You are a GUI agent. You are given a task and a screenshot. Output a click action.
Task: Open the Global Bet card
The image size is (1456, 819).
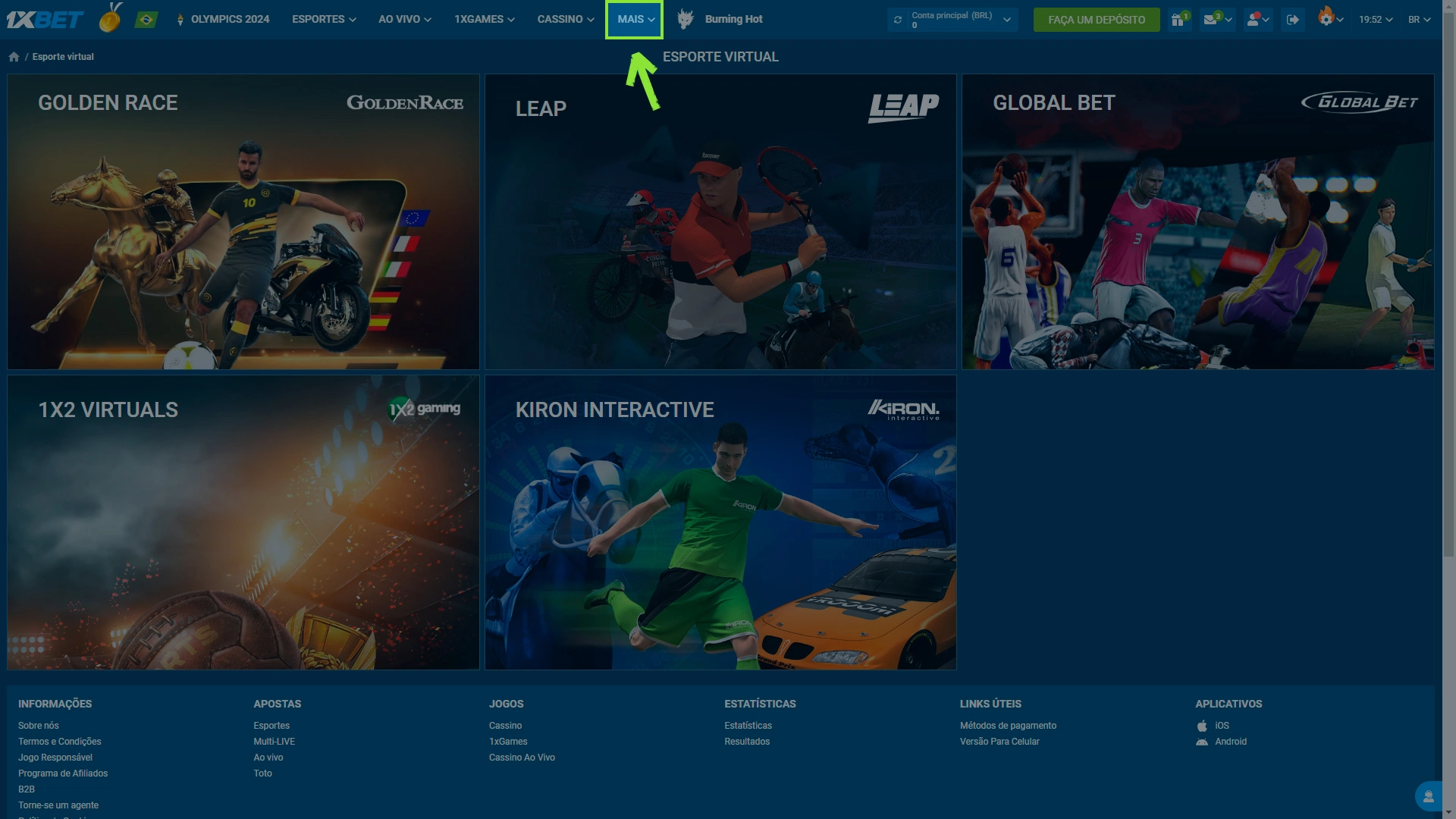click(x=1198, y=221)
